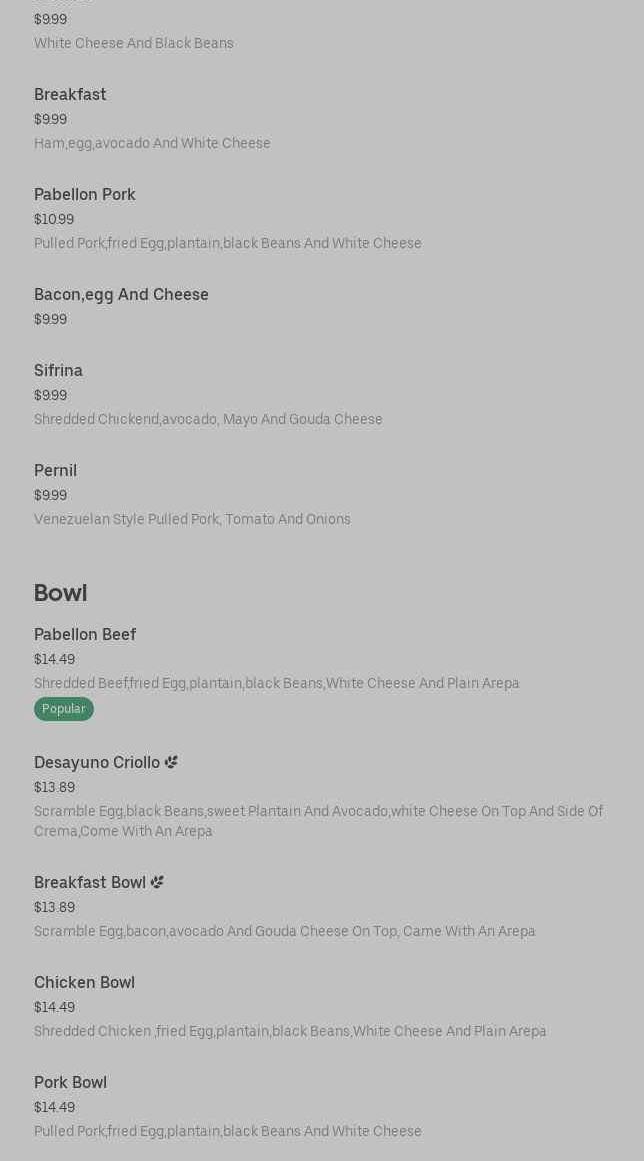Select the Pabellon Beef bowl
Screen dimensions: 644x1161
85,635
